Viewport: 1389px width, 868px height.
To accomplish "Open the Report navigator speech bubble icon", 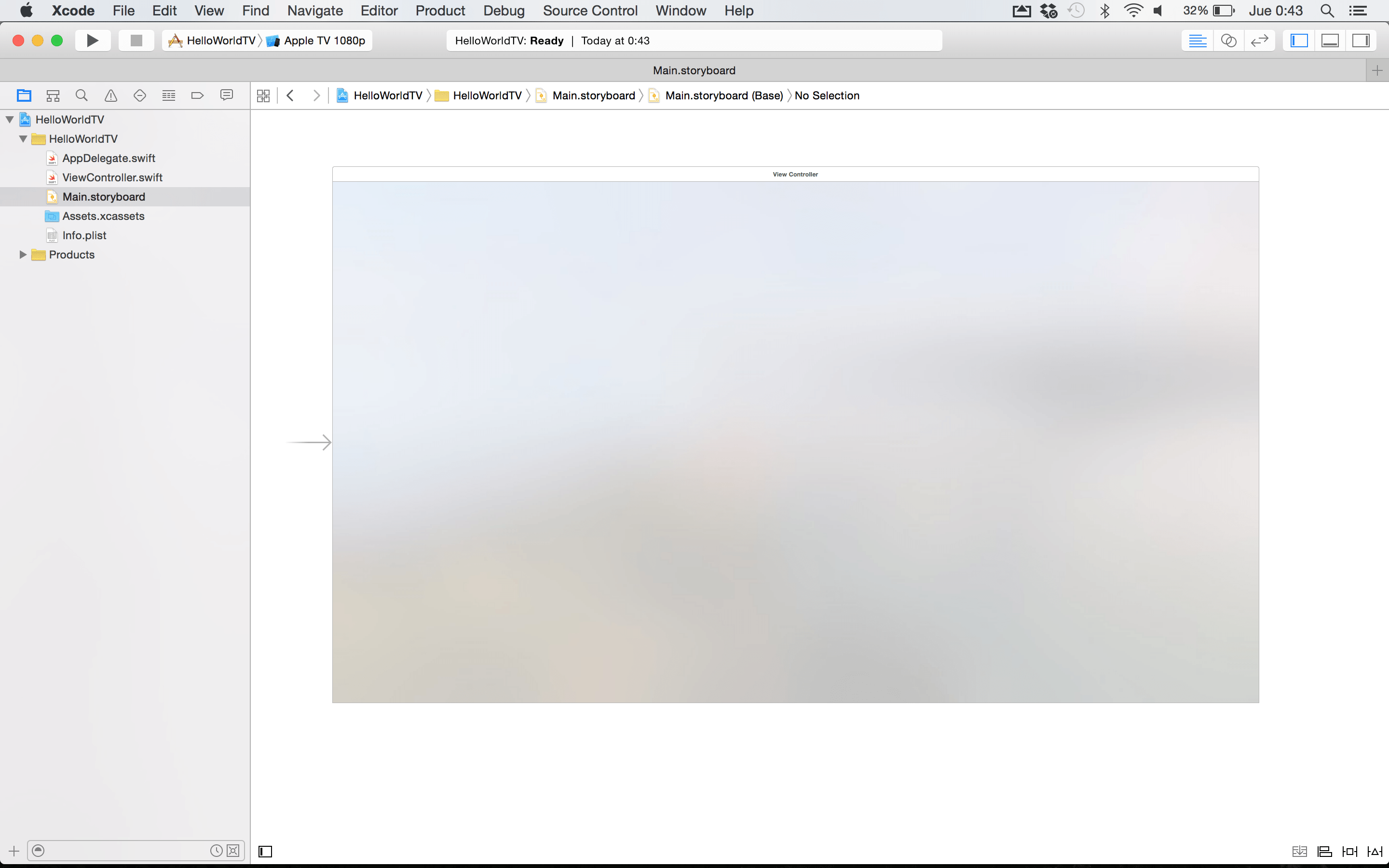I will pos(227,95).
